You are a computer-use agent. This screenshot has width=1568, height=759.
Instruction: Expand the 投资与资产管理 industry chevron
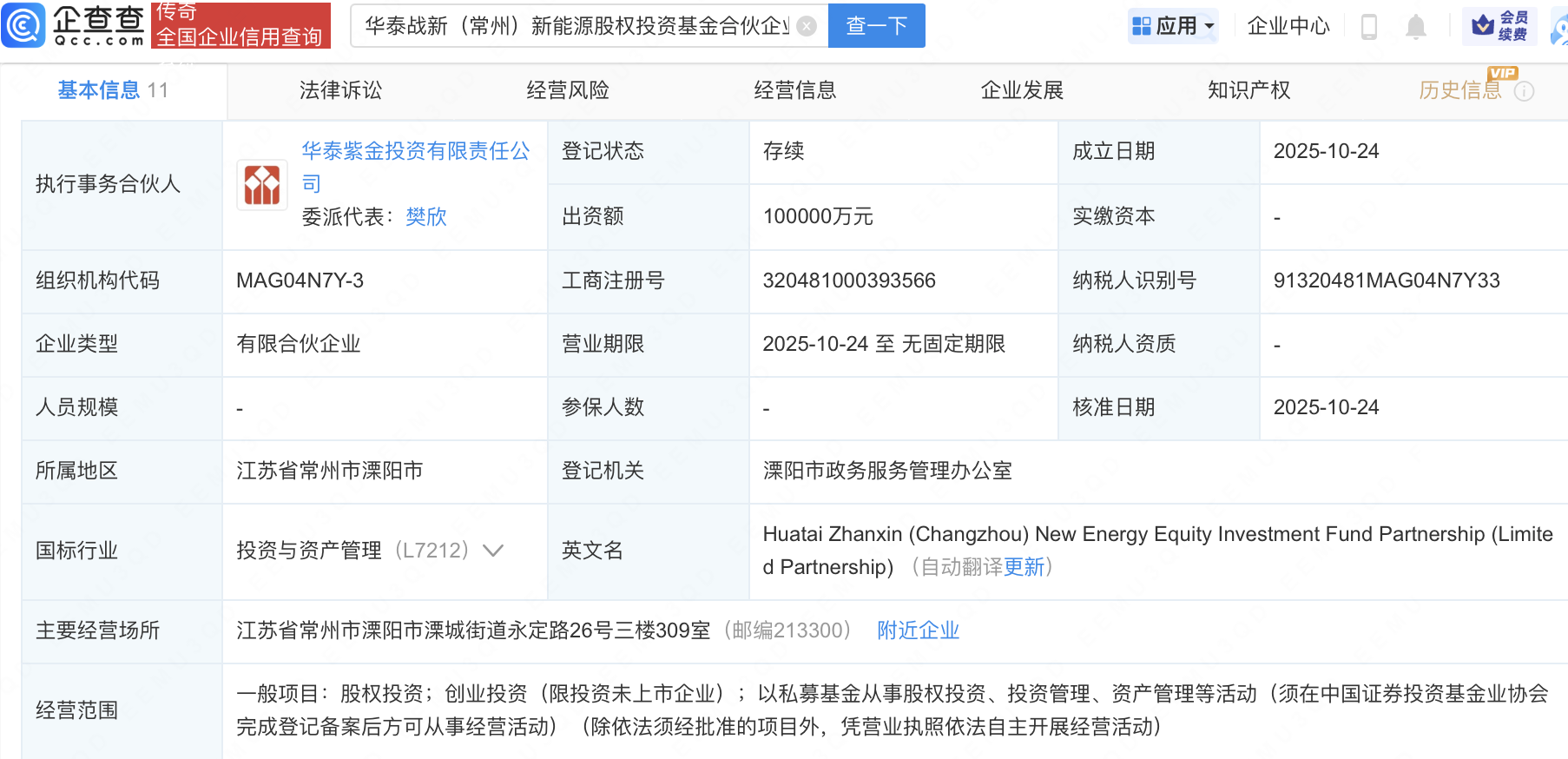(493, 551)
